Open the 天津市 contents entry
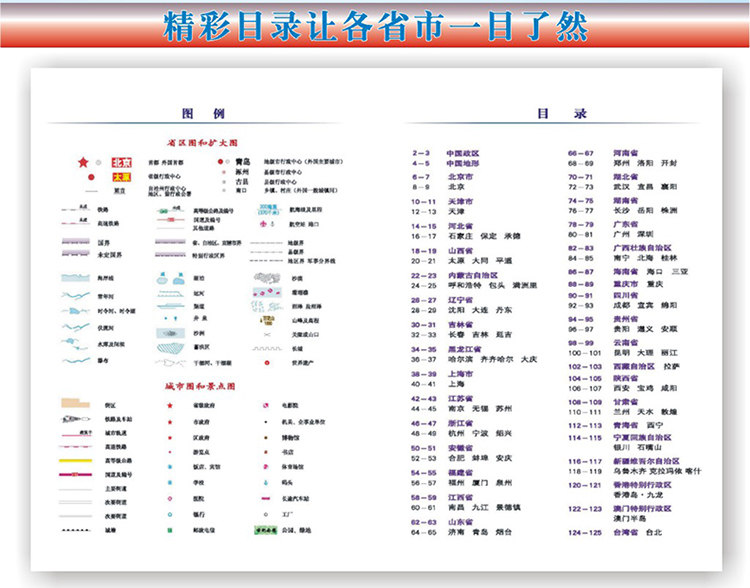 coord(460,201)
